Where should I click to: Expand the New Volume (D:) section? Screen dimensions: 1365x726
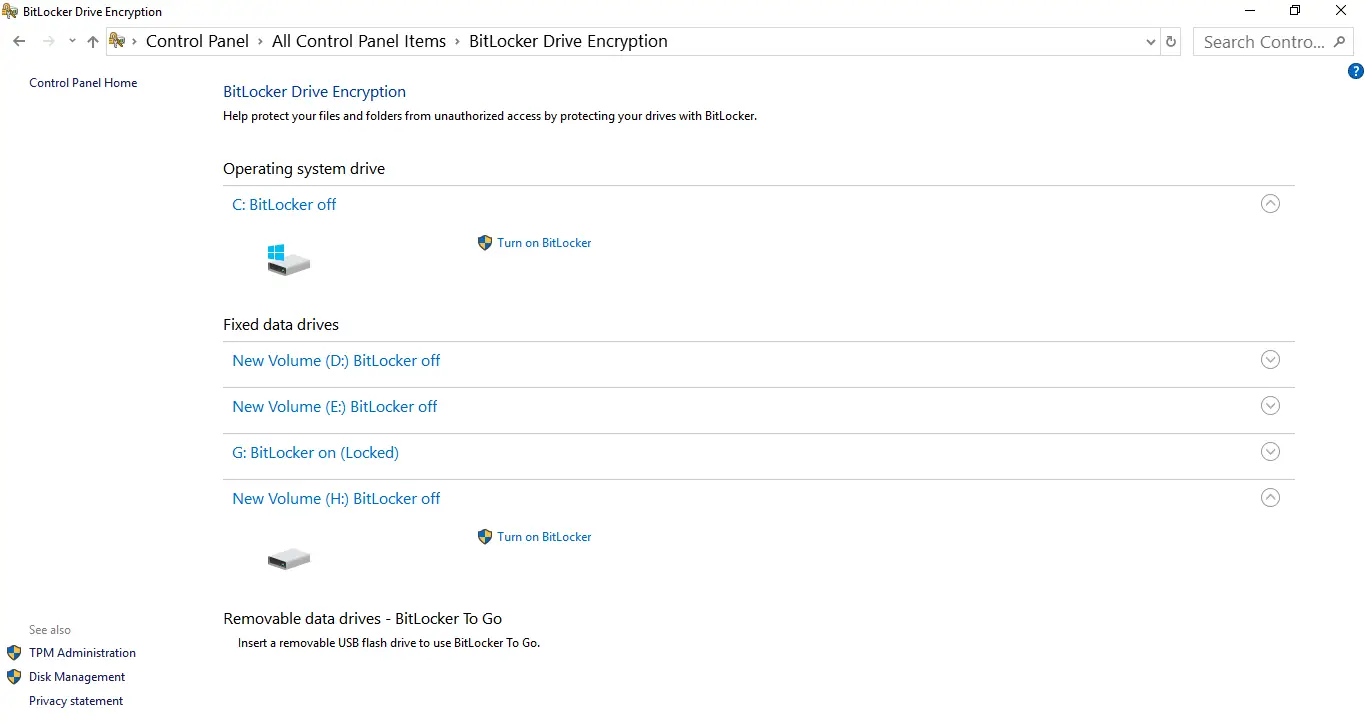pos(1270,359)
